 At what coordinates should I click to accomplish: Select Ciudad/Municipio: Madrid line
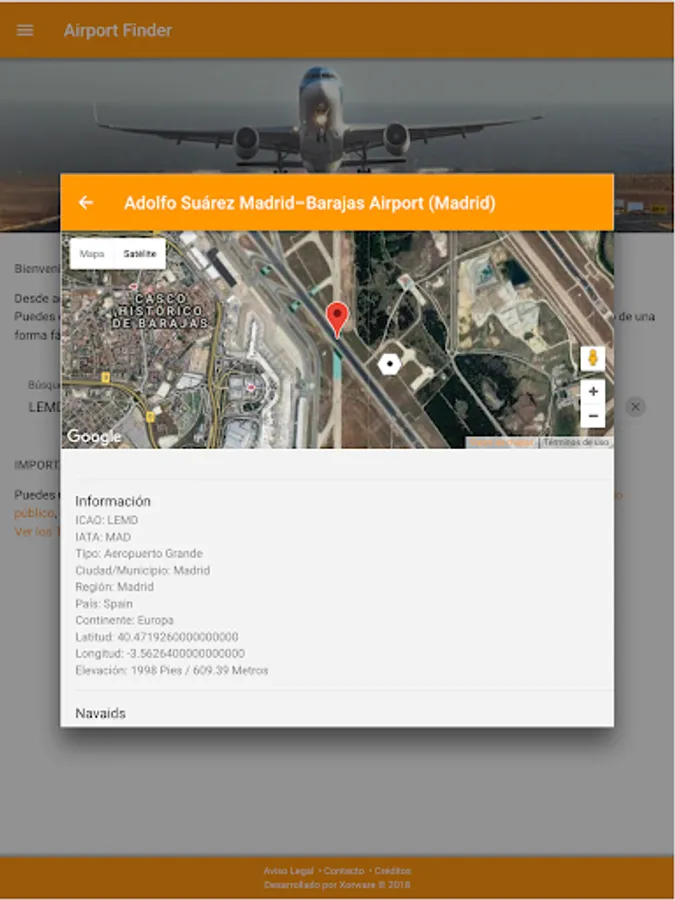coord(142,571)
